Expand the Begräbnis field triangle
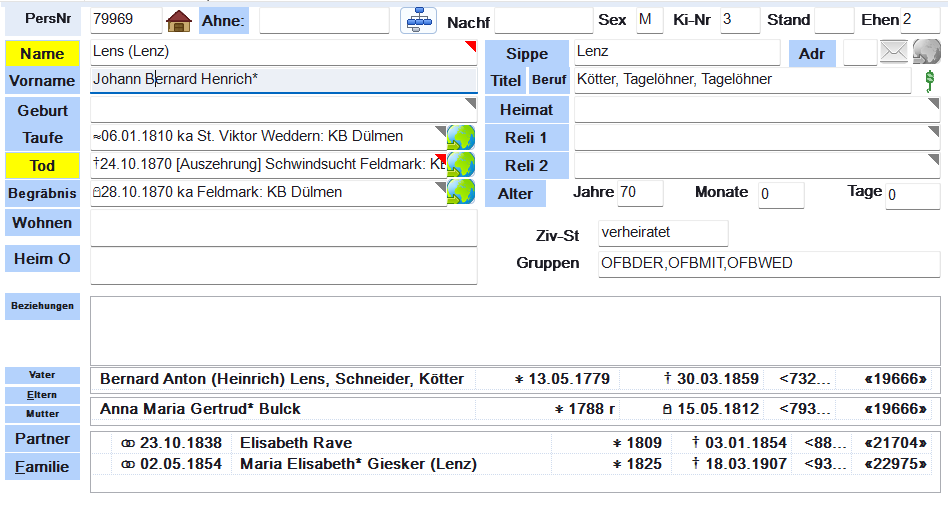 pyautogui.click(x=441, y=187)
